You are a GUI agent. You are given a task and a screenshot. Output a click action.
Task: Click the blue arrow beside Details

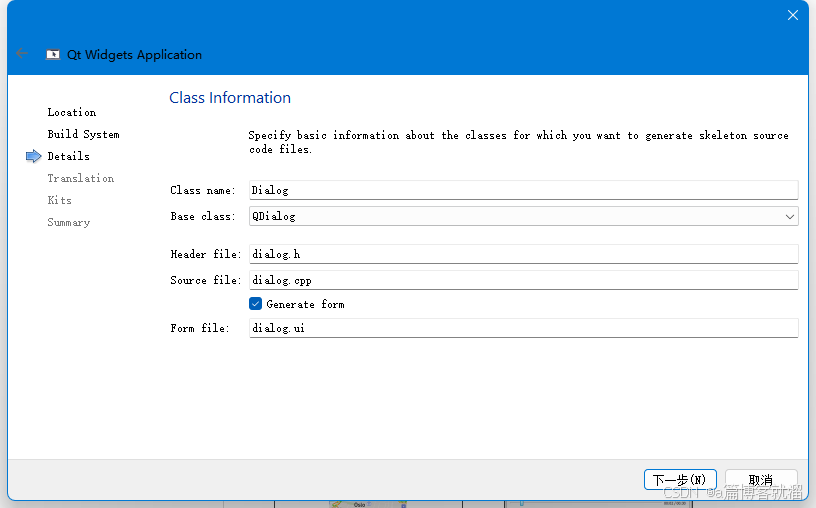(33, 156)
